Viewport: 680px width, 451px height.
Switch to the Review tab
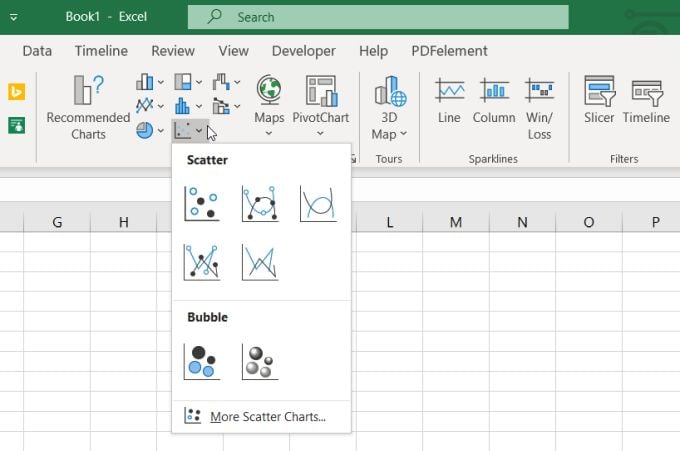coord(173,51)
